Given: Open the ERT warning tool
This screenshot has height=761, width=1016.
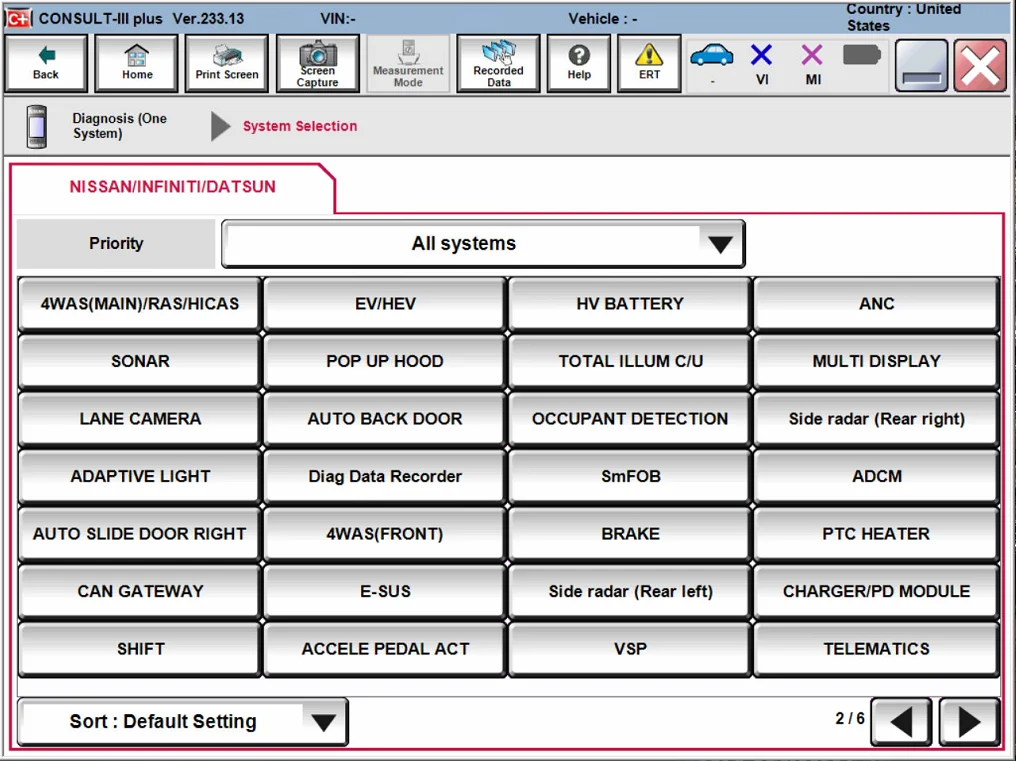Looking at the screenshot, I should point(649,62).
